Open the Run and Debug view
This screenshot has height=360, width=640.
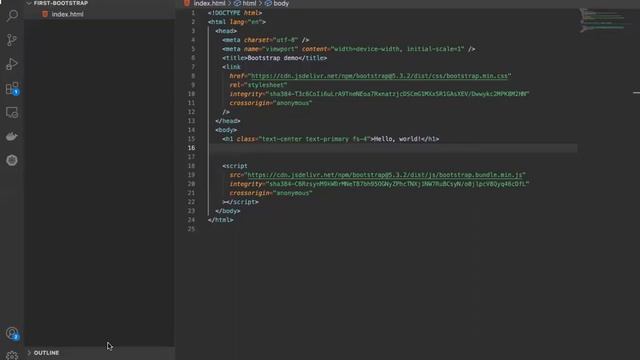(12, 64)
